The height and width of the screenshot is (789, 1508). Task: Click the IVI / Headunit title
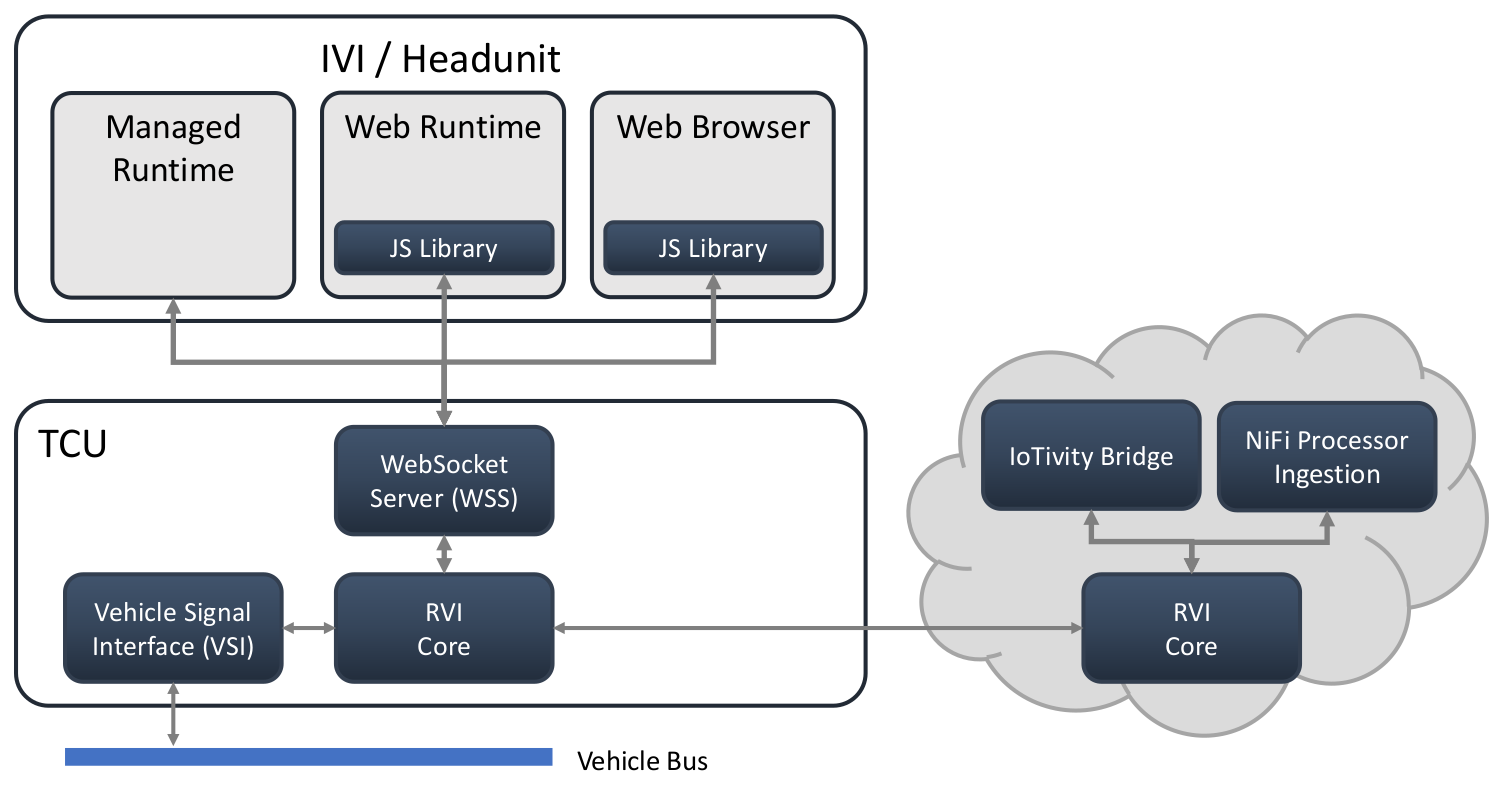click(x=440, y=59)
